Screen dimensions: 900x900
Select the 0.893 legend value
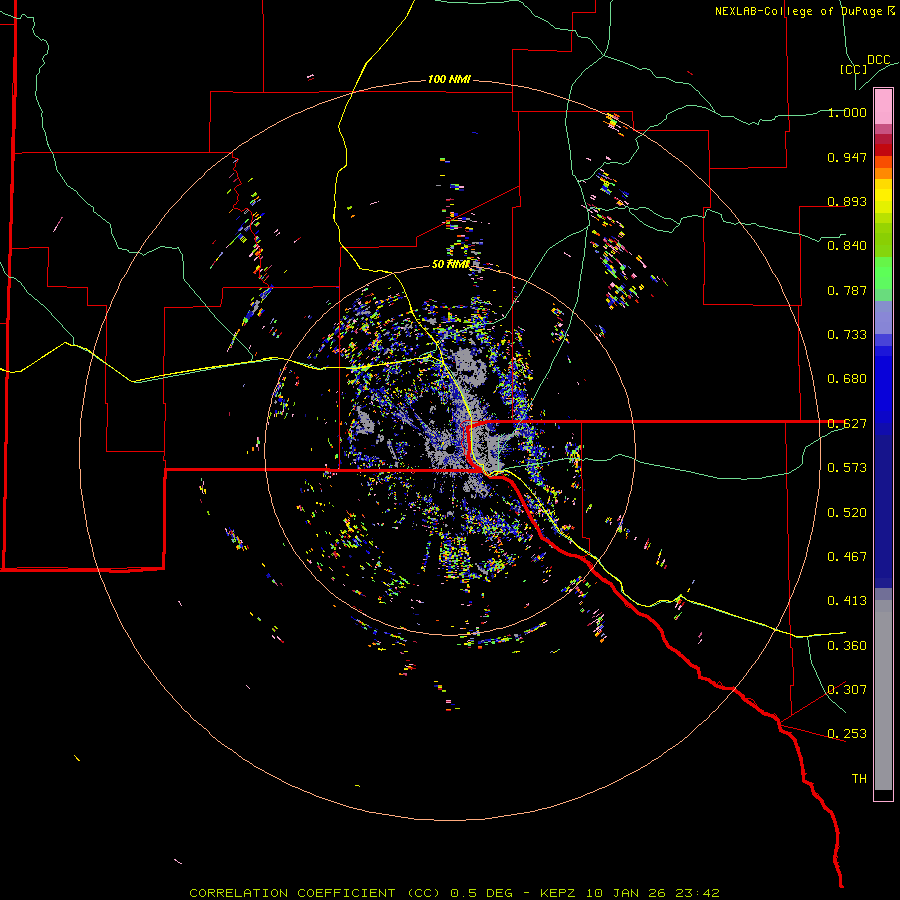pyautogui.click(x=847, y=201)
